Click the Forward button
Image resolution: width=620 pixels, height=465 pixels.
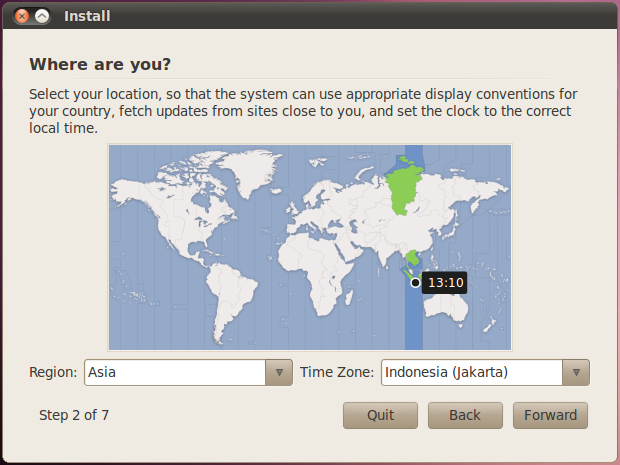(550, 415)
